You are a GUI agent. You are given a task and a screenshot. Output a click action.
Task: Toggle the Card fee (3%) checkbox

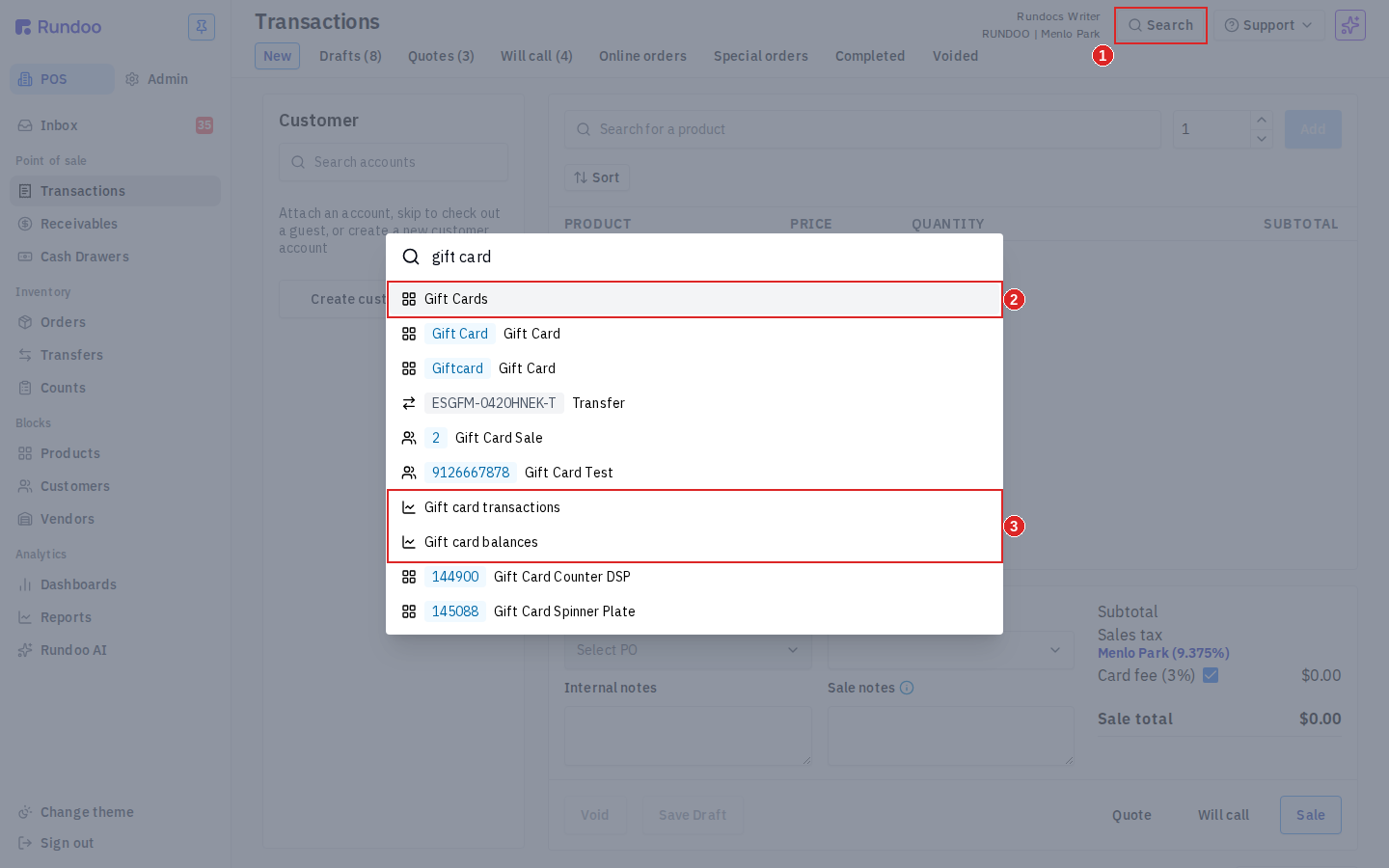click(1211, 675)
